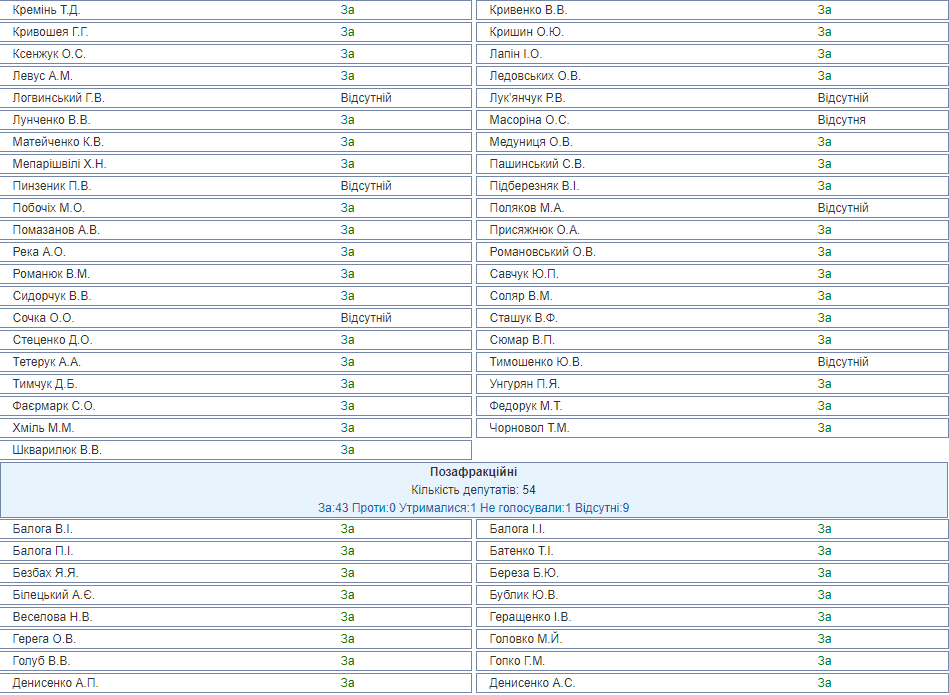Select Савчук Ю.П. row
949x695 pixels.
[712, 274]
